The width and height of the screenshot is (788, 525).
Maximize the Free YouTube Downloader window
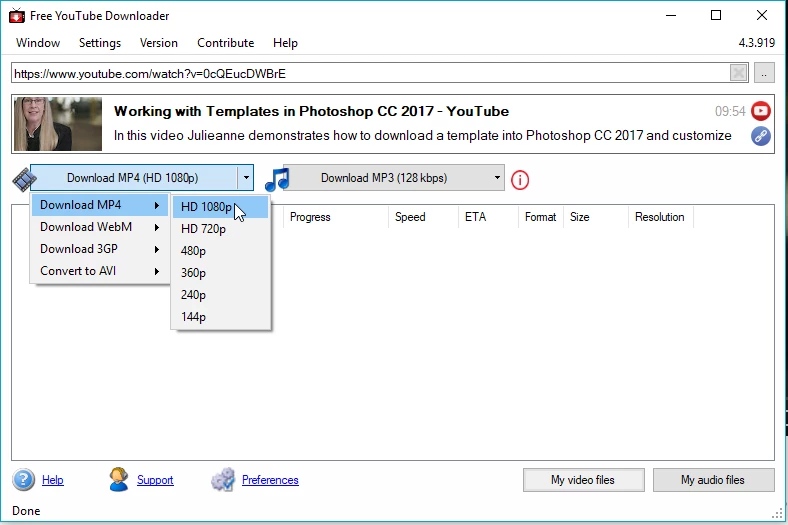[716, 16]
